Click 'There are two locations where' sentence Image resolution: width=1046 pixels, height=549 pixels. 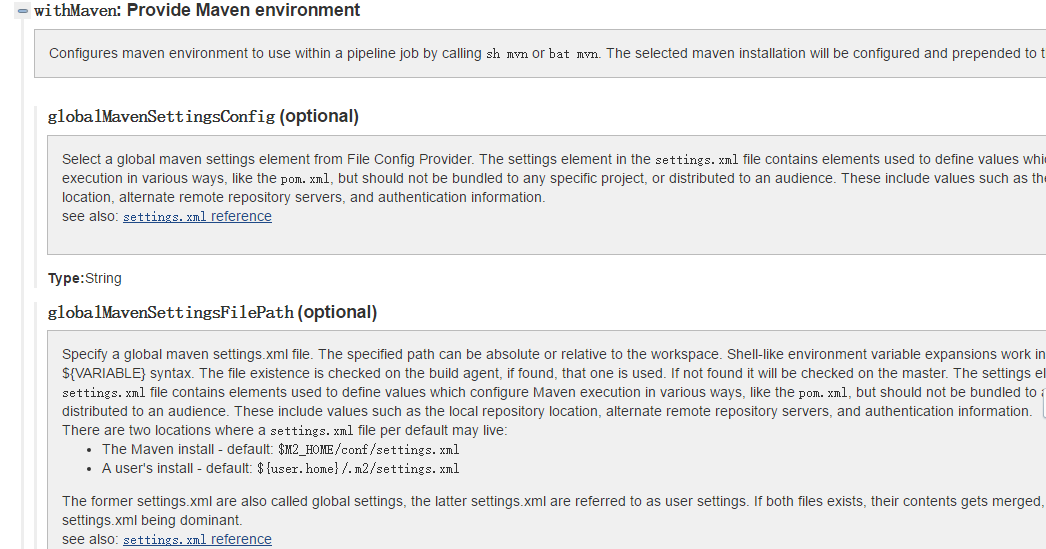(284, 430)
